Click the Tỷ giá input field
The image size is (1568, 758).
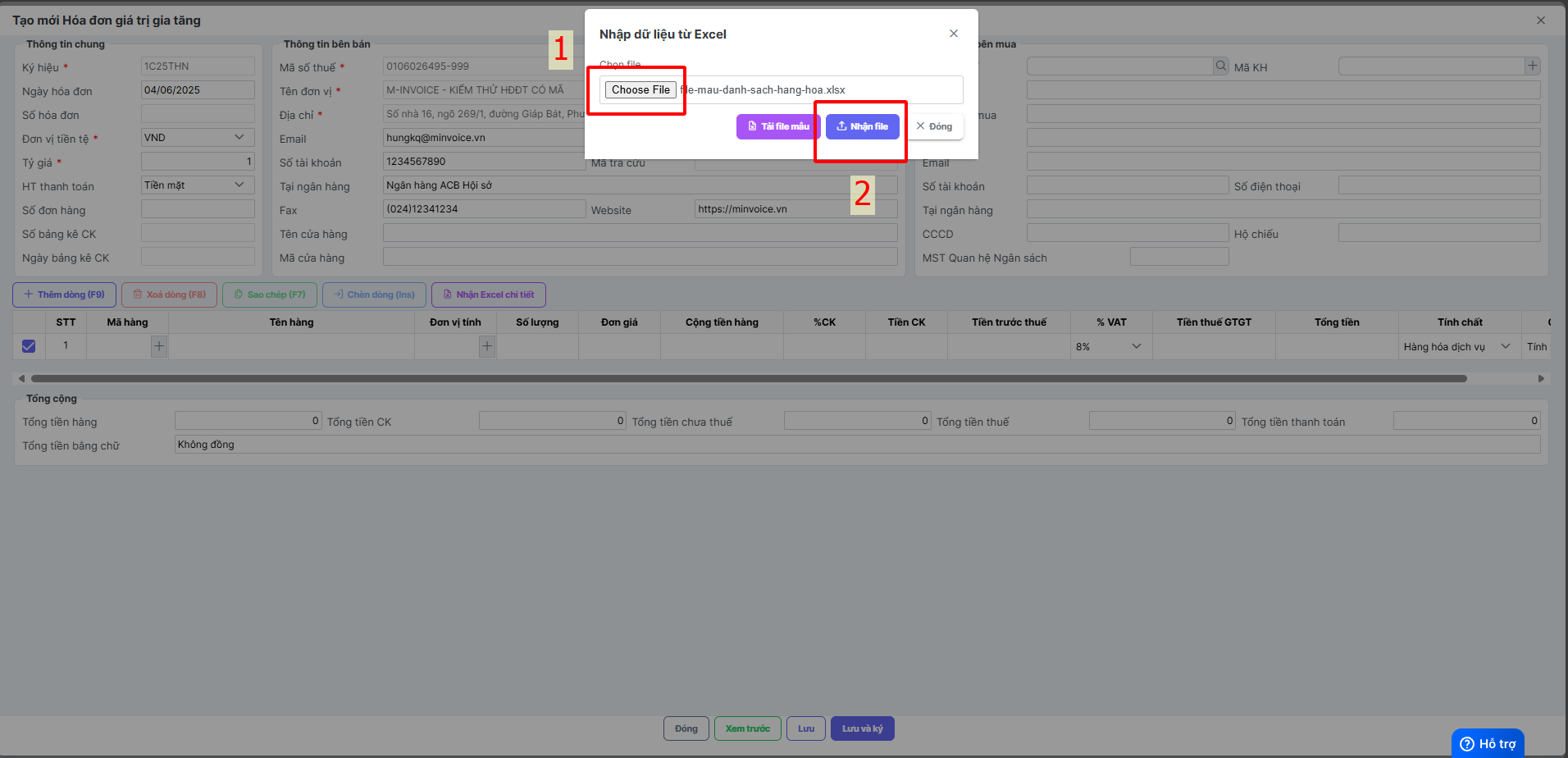[x=198, y=161]
